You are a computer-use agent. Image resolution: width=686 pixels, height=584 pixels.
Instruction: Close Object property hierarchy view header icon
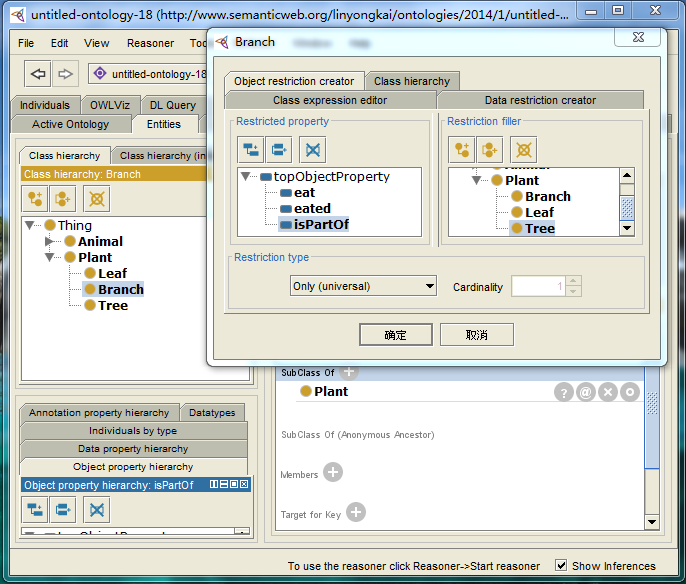pos(244,484)
